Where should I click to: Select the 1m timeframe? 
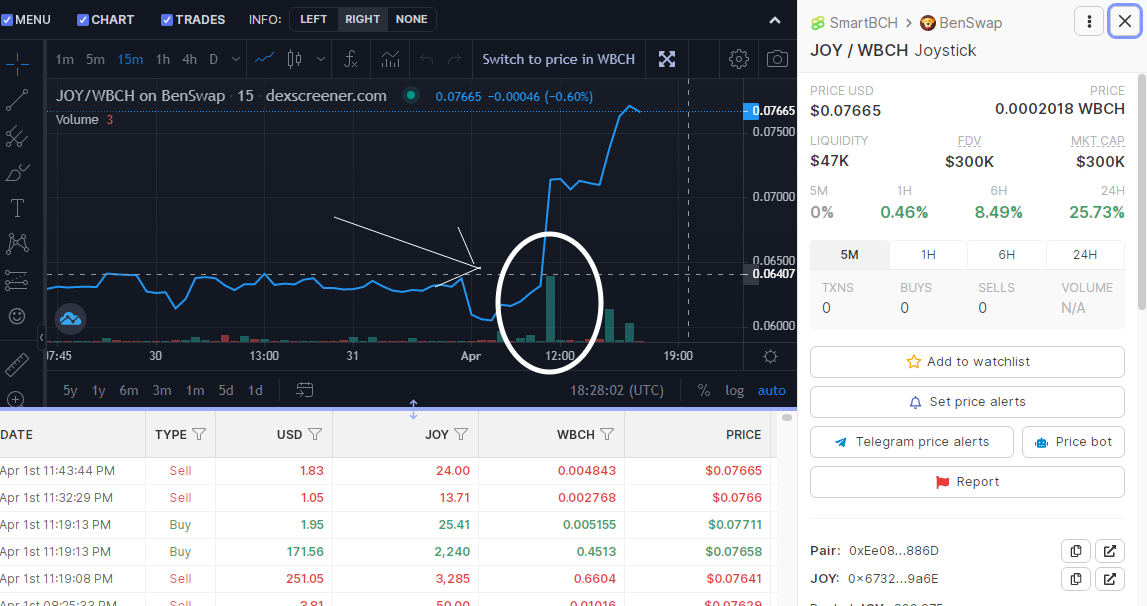[64, 59]
